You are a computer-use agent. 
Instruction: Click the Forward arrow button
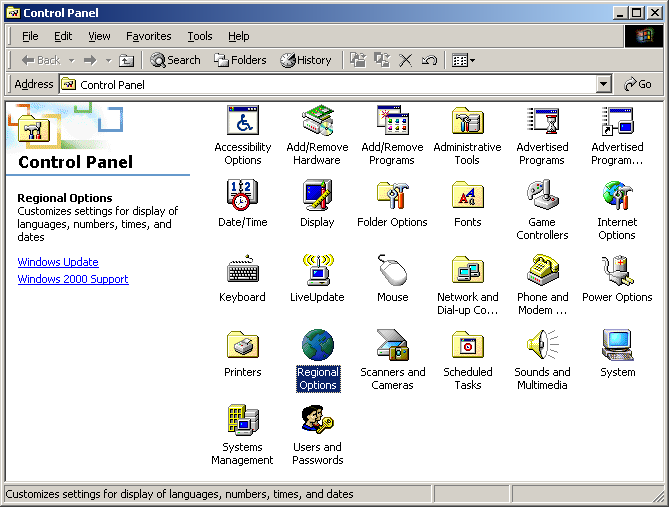coord(90,60)
